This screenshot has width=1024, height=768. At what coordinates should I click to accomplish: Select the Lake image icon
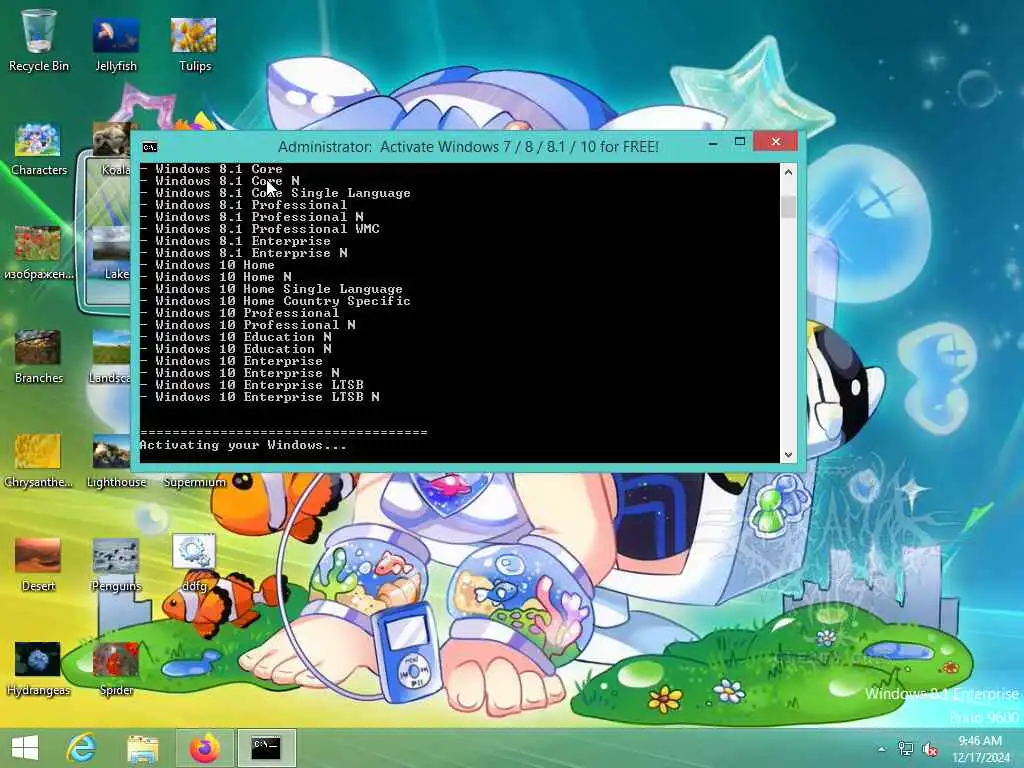coord(112,253)
